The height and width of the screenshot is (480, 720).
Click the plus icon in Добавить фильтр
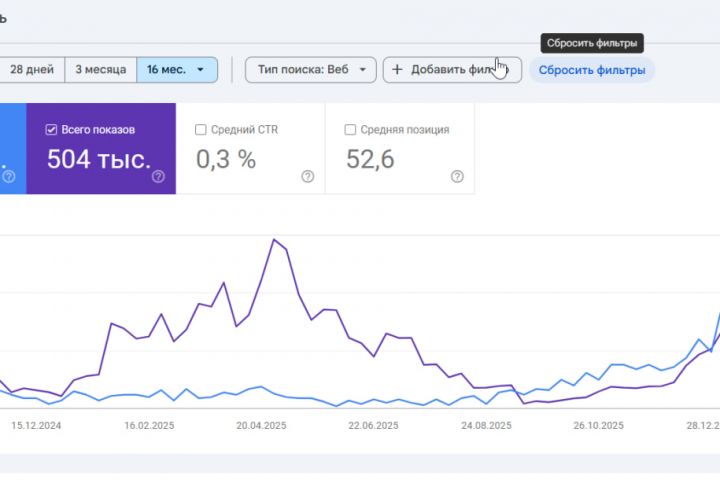click(397, 70)
